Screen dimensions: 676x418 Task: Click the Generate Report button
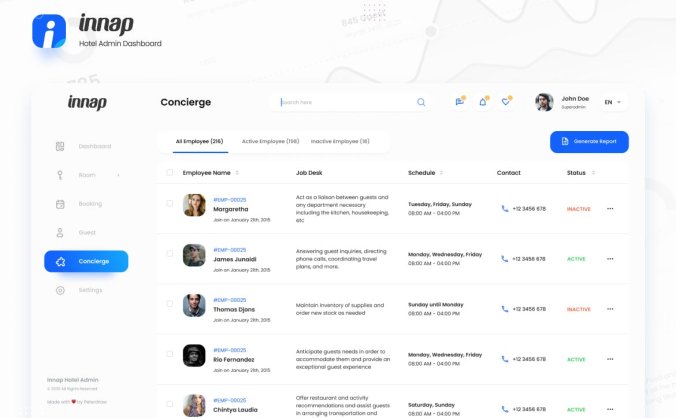pyautogui.click(x=589, y=142)
